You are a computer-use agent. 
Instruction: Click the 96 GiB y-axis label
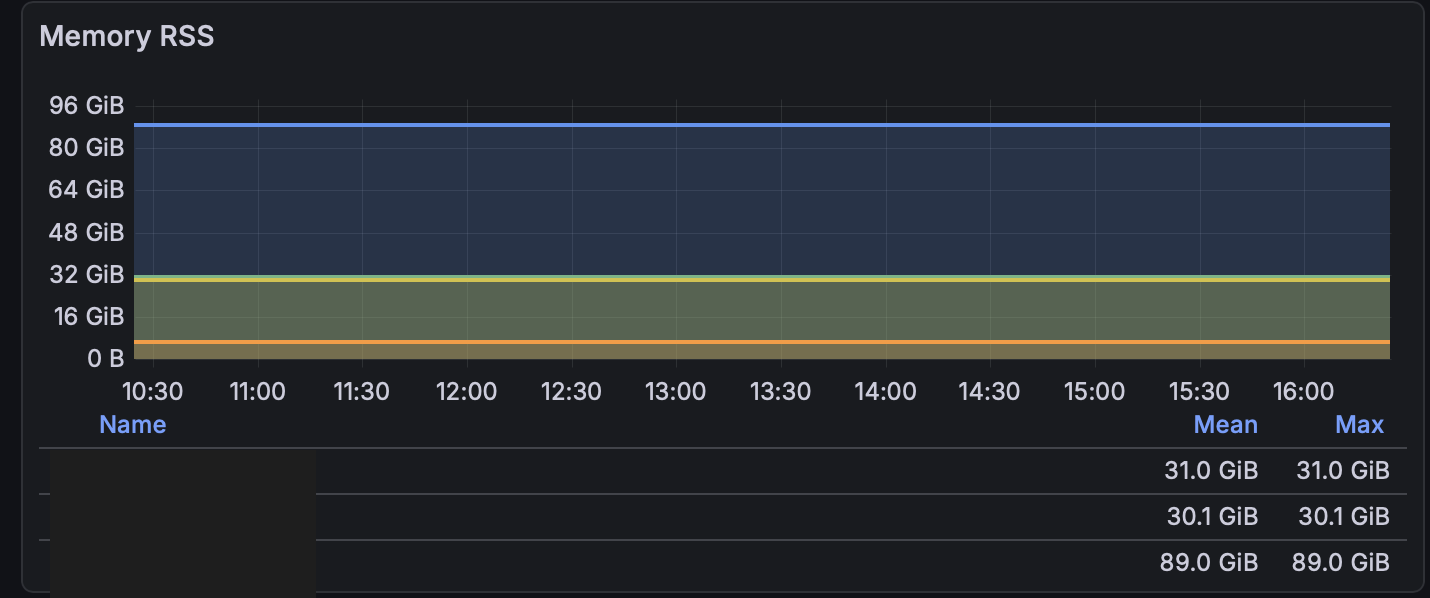(x=86, y=105)
